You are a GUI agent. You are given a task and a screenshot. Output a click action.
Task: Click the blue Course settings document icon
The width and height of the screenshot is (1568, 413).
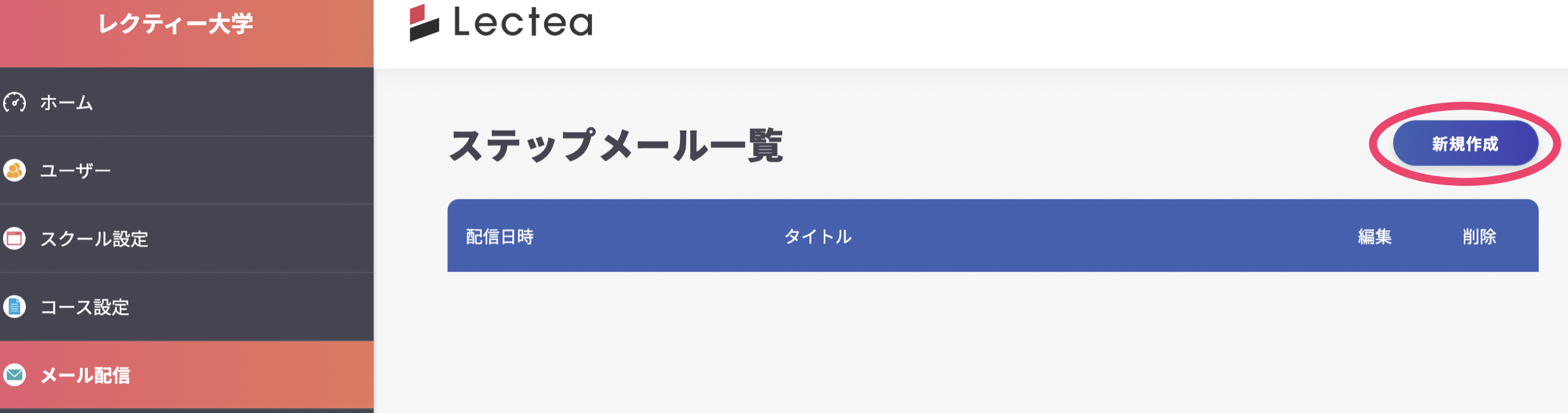point(15,306)
